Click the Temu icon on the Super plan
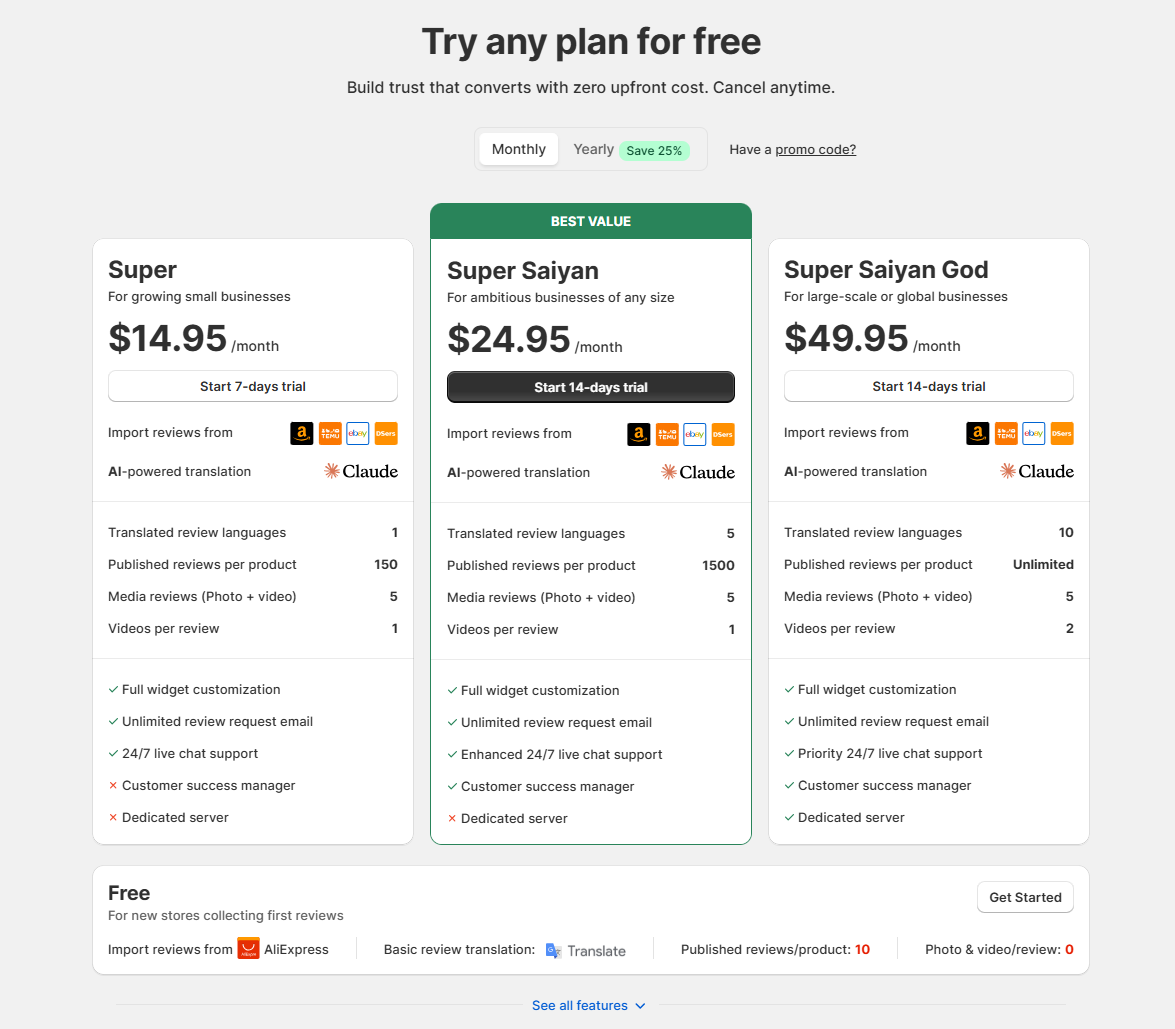1175x1029 pixels. pos(330,433)
